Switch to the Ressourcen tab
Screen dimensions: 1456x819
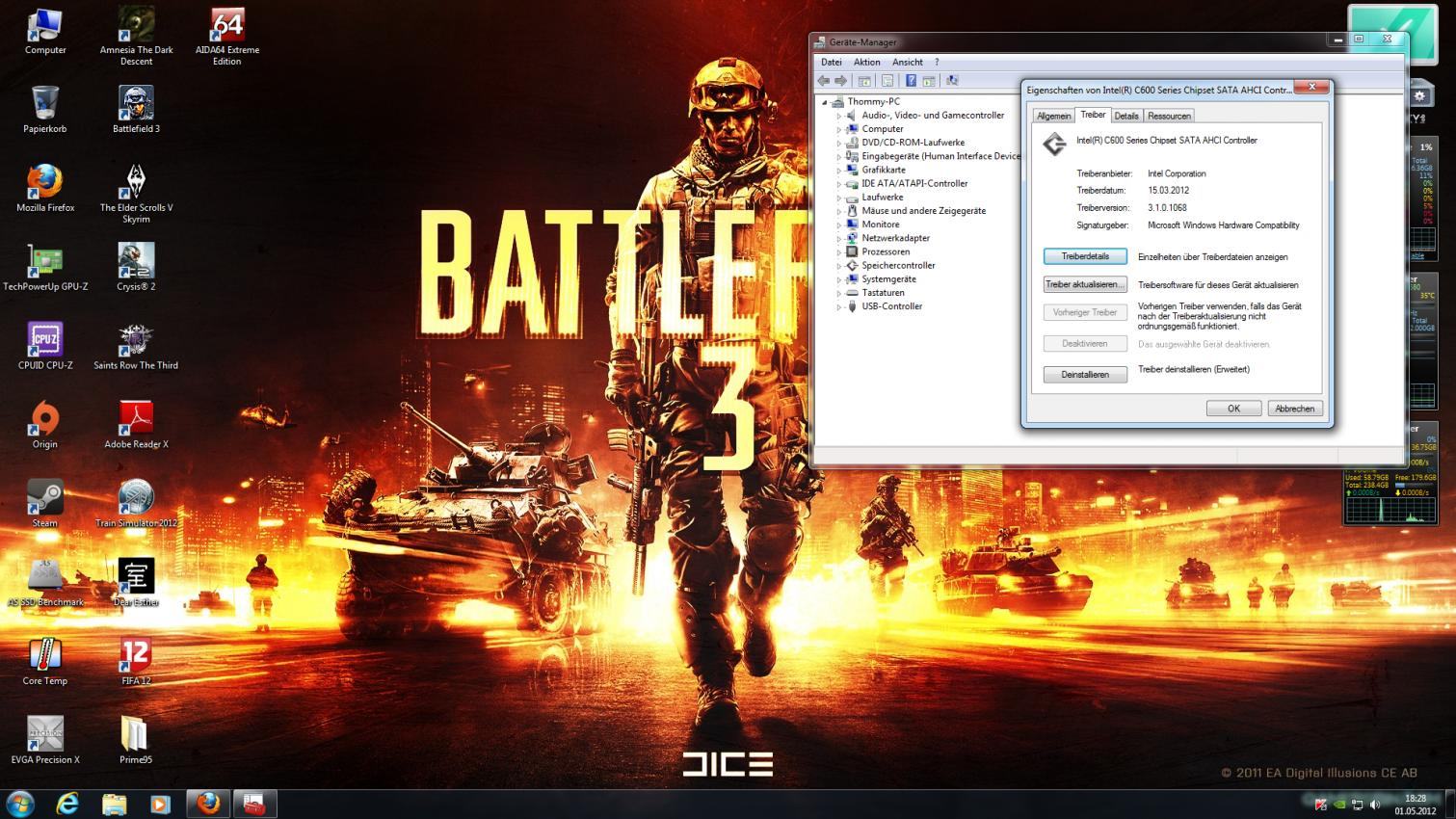click(x=1169, y=116)
